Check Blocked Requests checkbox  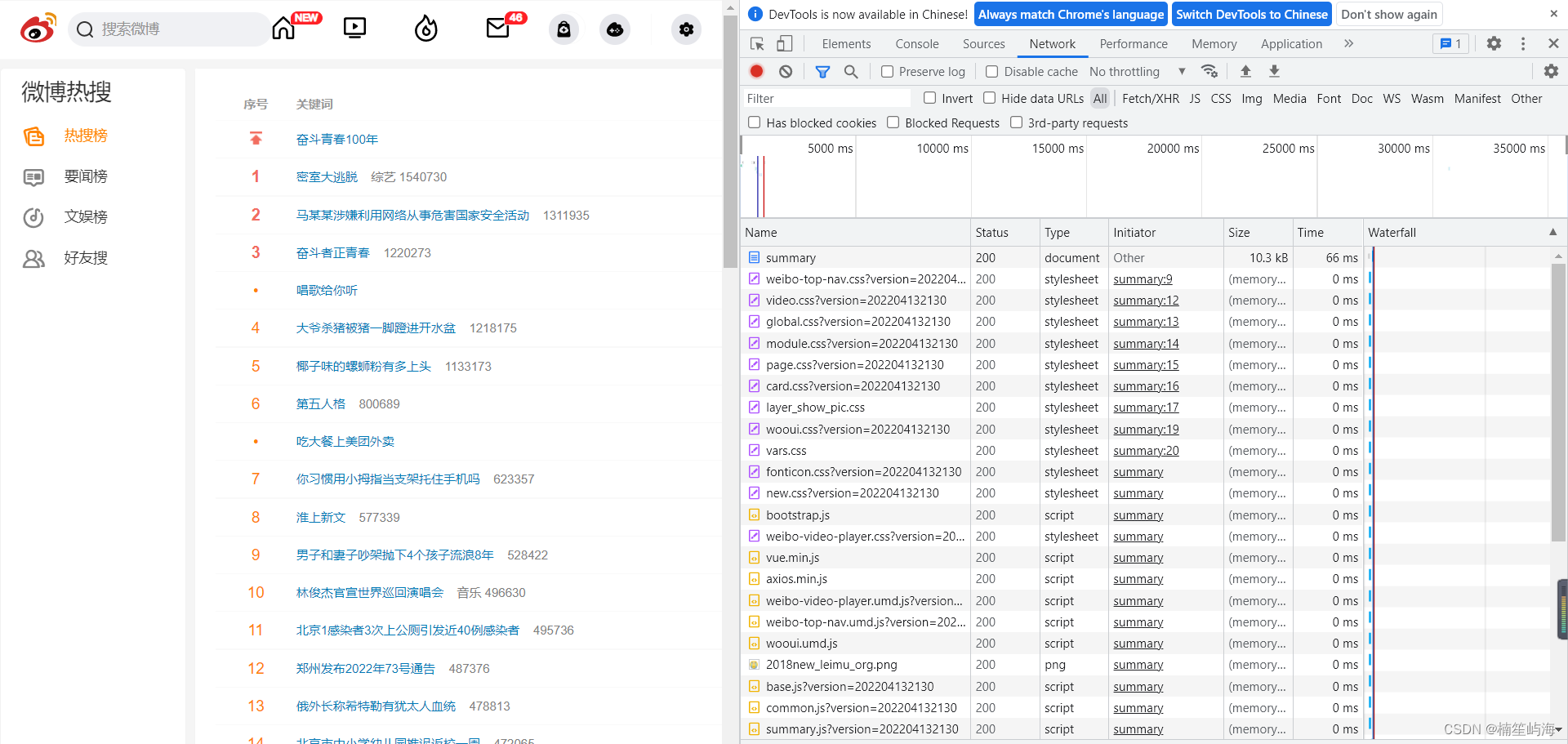pos(893,123)
